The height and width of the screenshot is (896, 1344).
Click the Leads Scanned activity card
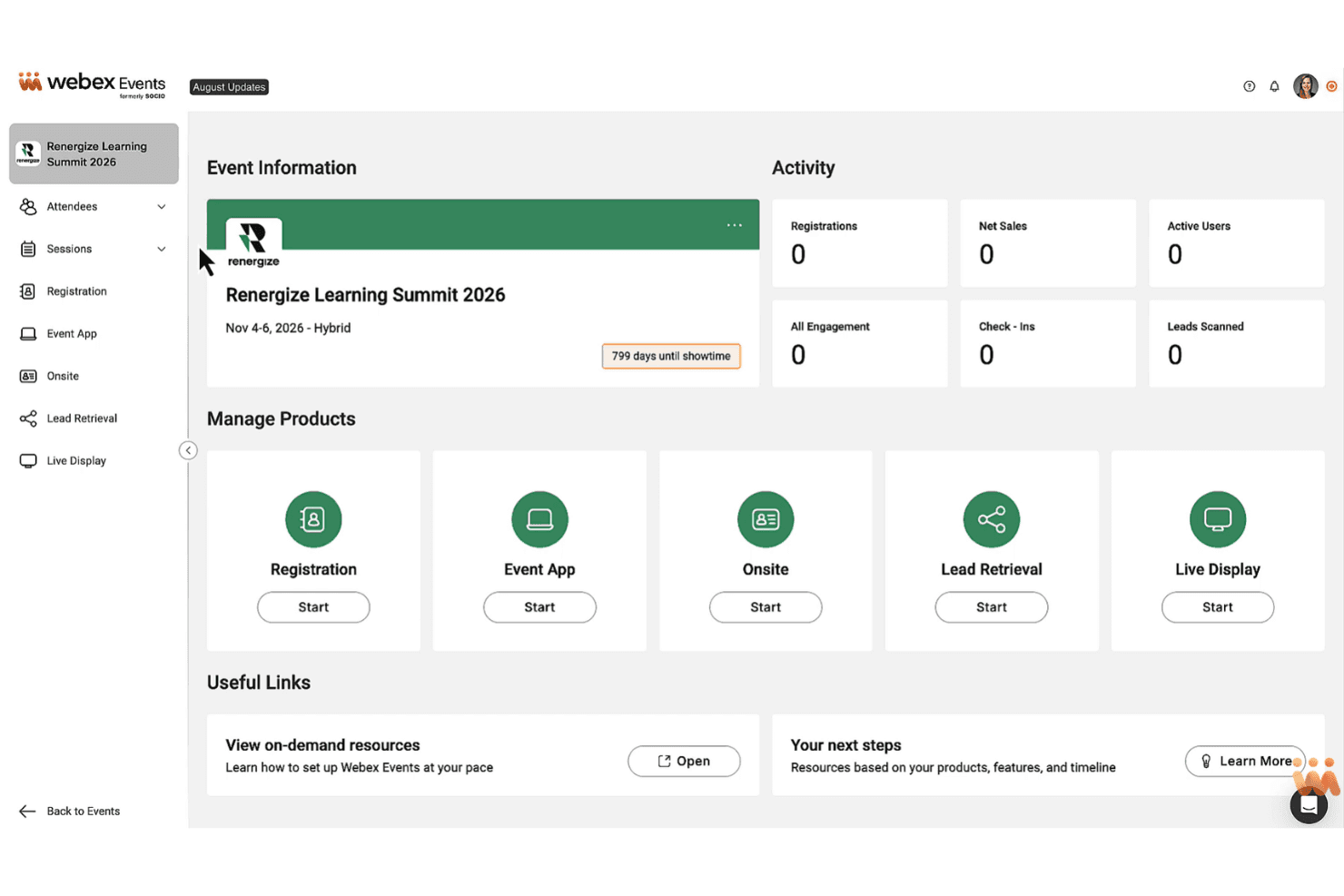tap(1237, 344)
